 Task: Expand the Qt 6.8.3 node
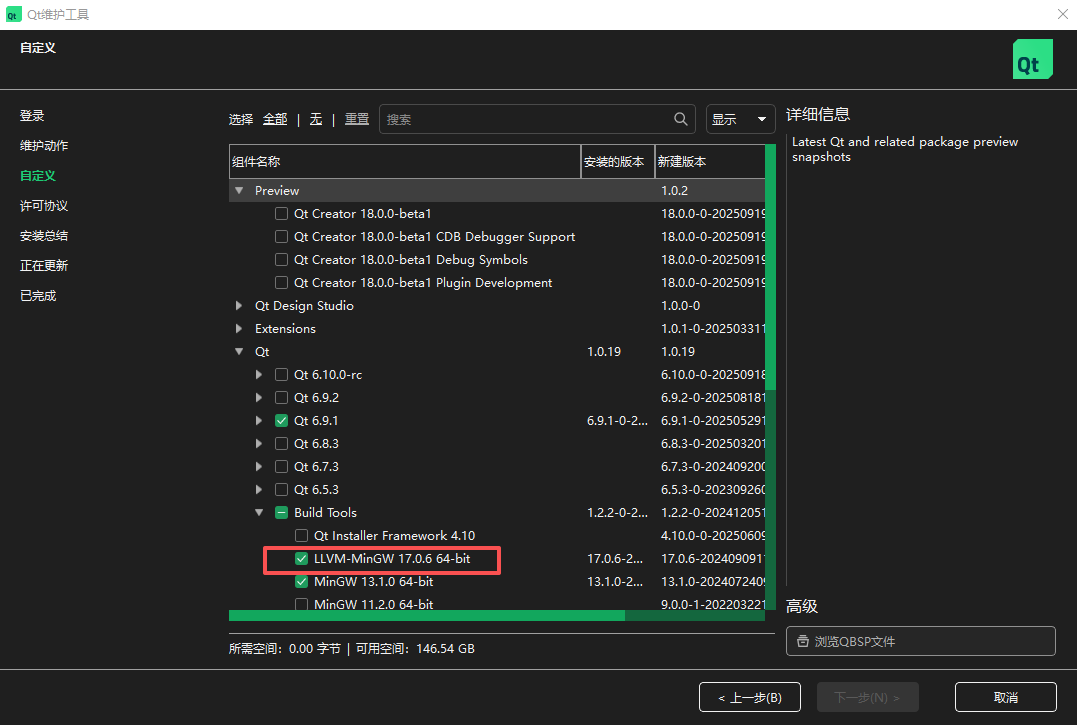[259, 444]
